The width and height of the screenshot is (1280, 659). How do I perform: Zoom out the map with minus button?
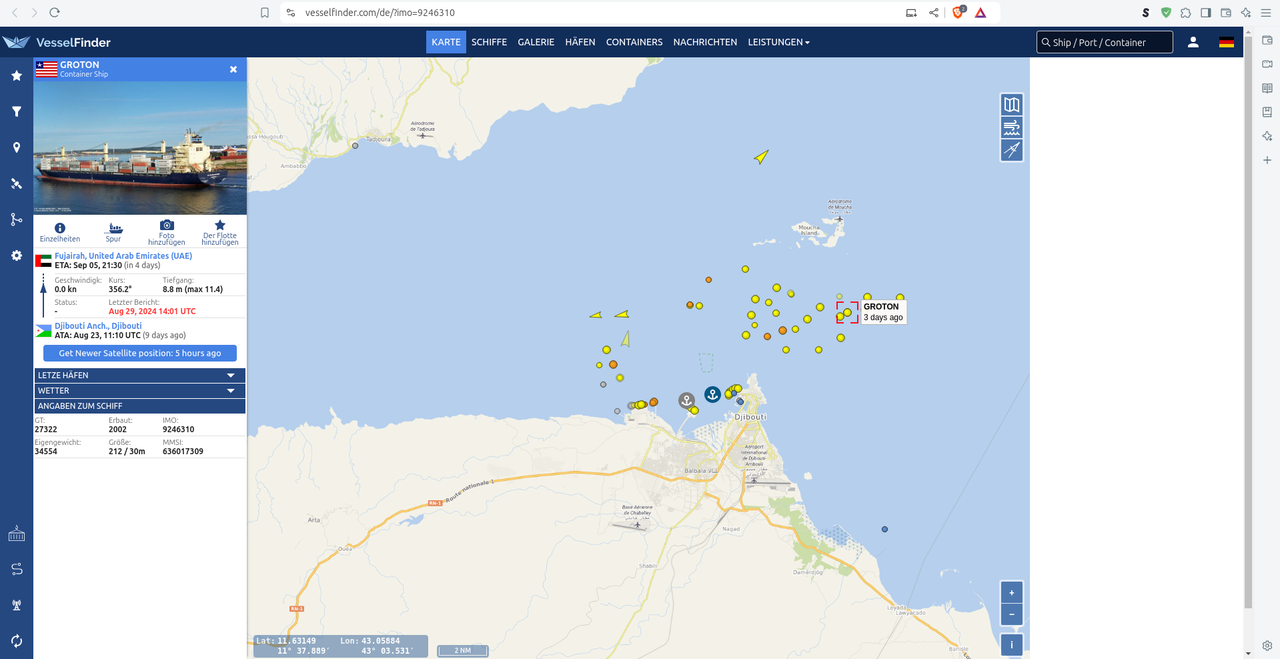[1011, 615]
